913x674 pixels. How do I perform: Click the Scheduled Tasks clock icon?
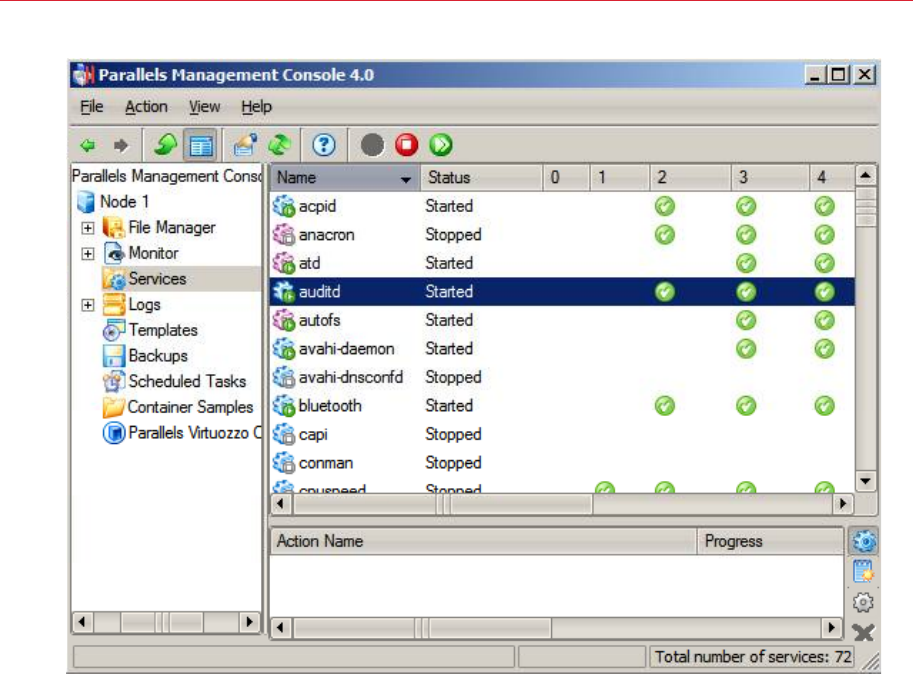(x=114, y=381)
